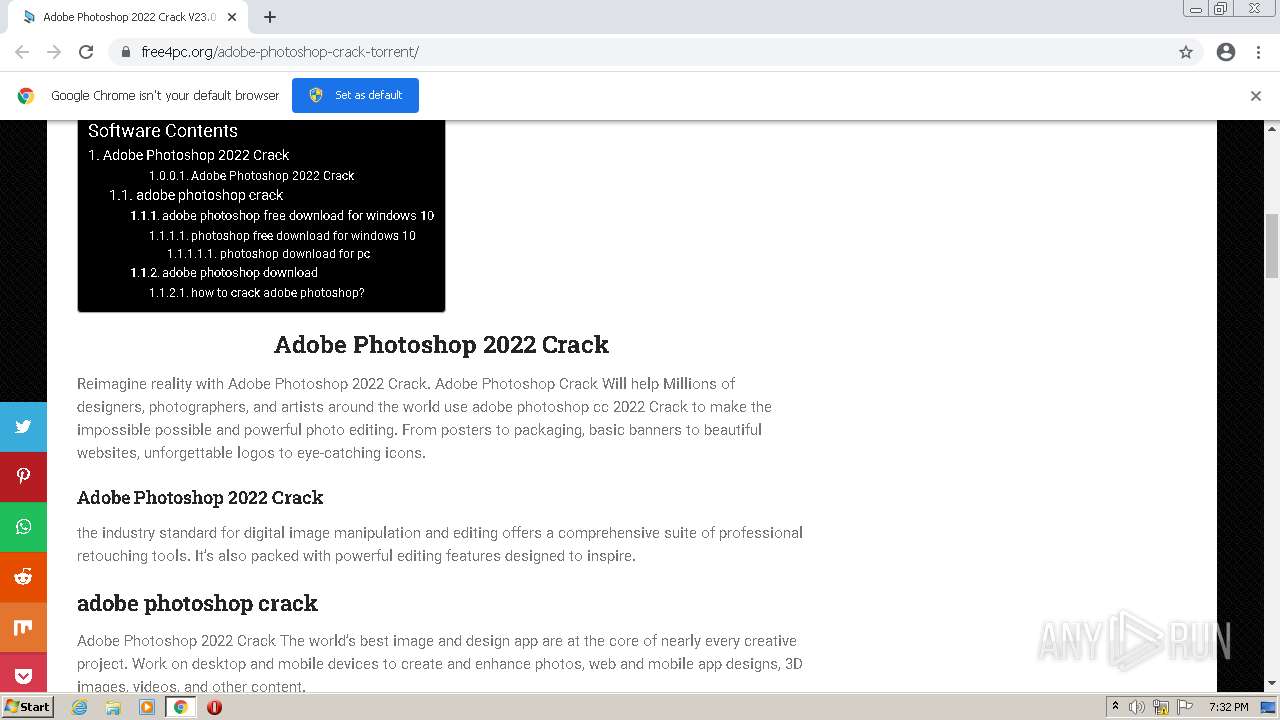Click the scrollbar up arrow
Viewport: 1280px width, 720px height.
click(1272, 129)
